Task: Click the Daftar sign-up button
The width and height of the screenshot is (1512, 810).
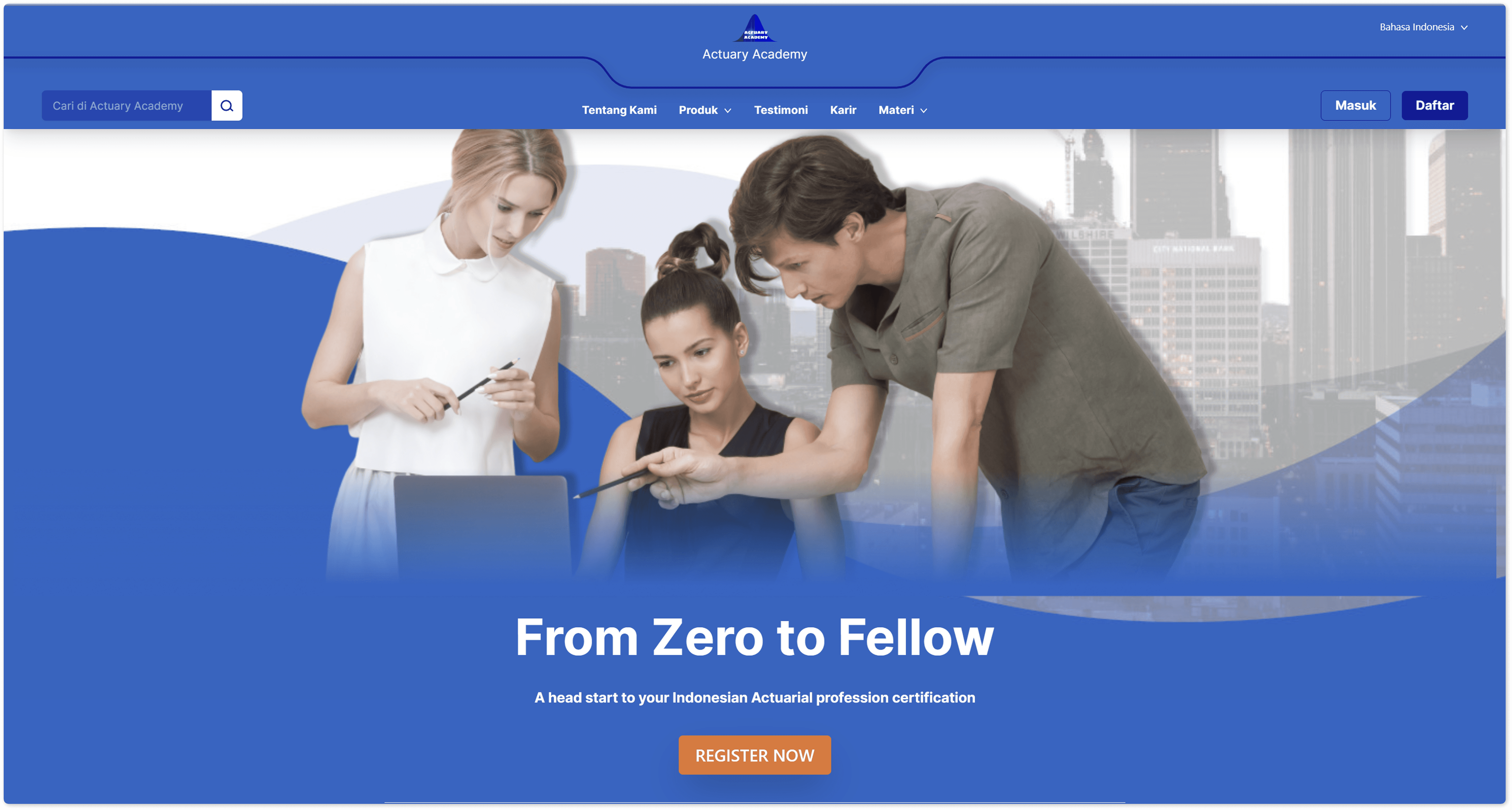Action: point(1435,106)
